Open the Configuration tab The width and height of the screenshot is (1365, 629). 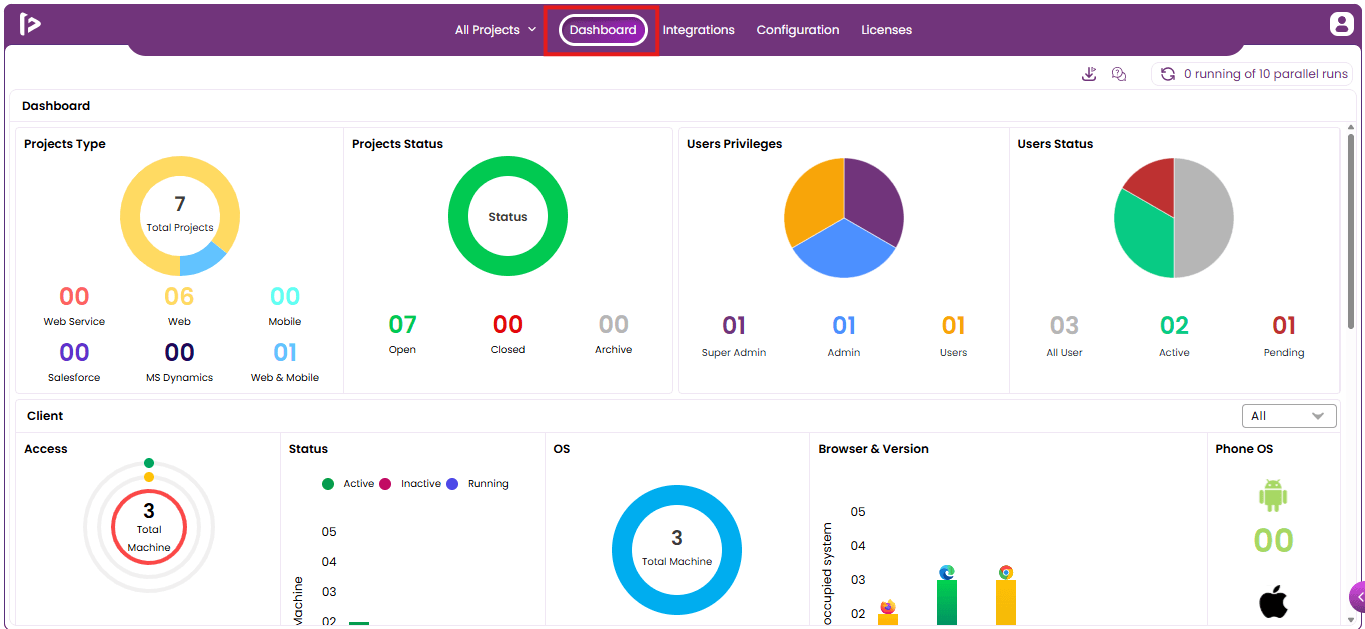tap(798, 30)
